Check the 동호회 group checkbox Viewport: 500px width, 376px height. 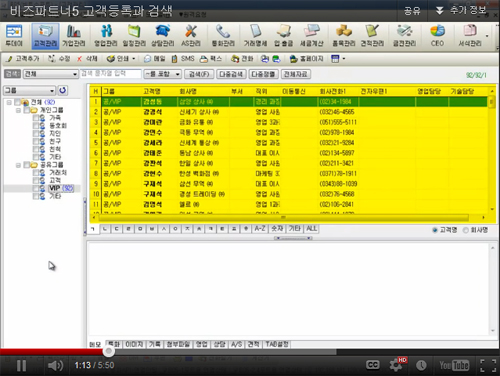(35, 126)
